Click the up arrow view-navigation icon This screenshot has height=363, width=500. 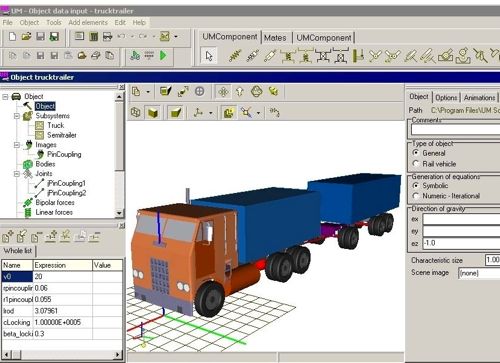pyautogui.click(x=240, y=91)
